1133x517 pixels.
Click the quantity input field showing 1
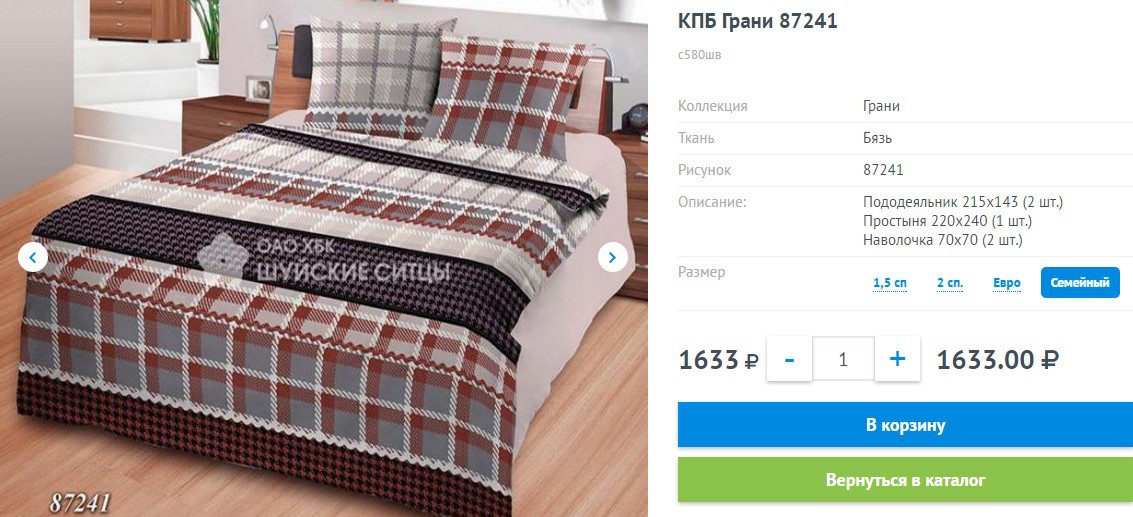pos(843,359)
